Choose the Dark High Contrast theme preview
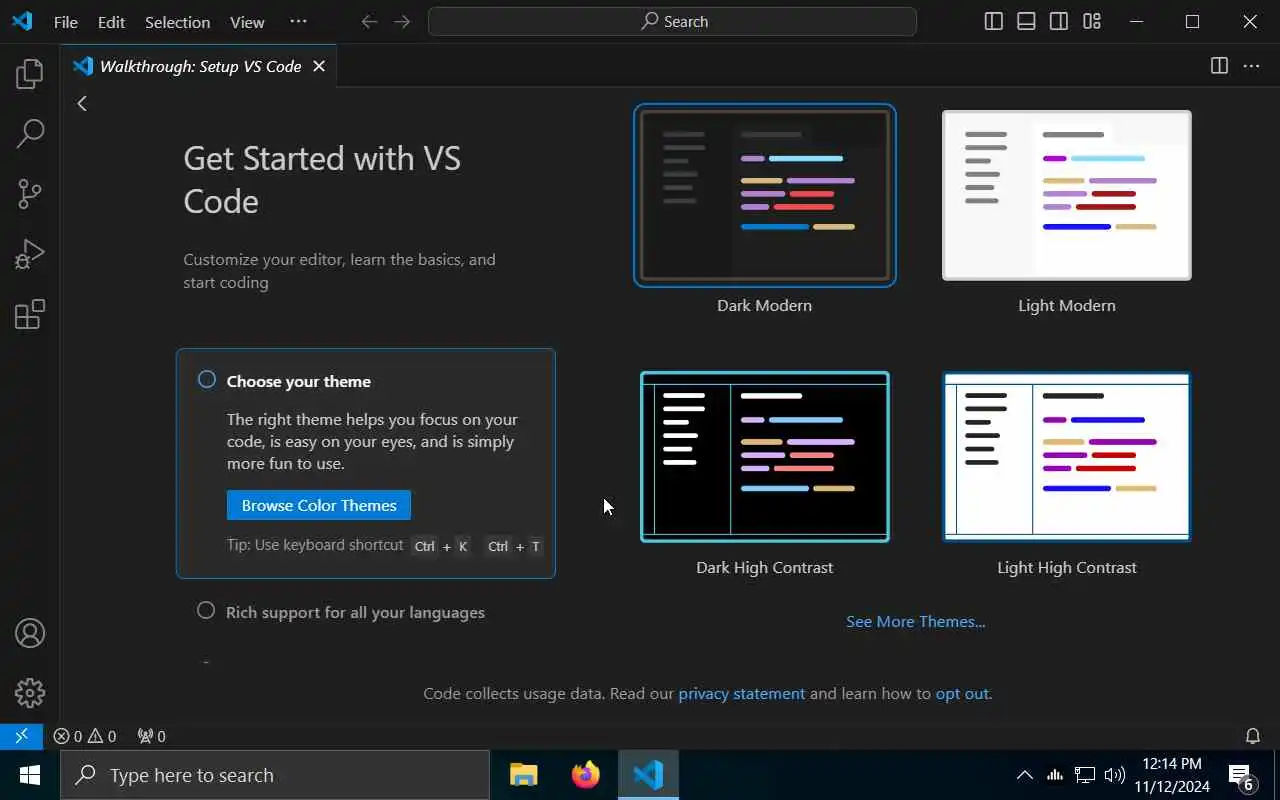This screenshot has height=800, width=1280. point(765,457)
